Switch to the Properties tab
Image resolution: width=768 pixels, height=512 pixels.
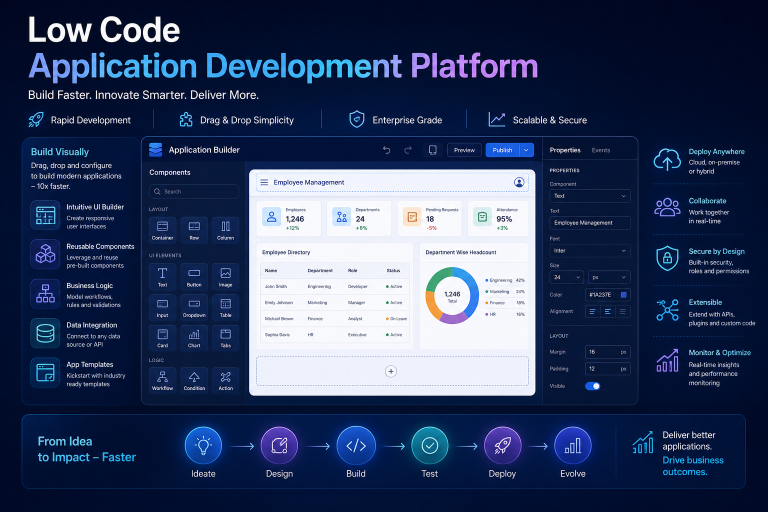pos(565,150)
